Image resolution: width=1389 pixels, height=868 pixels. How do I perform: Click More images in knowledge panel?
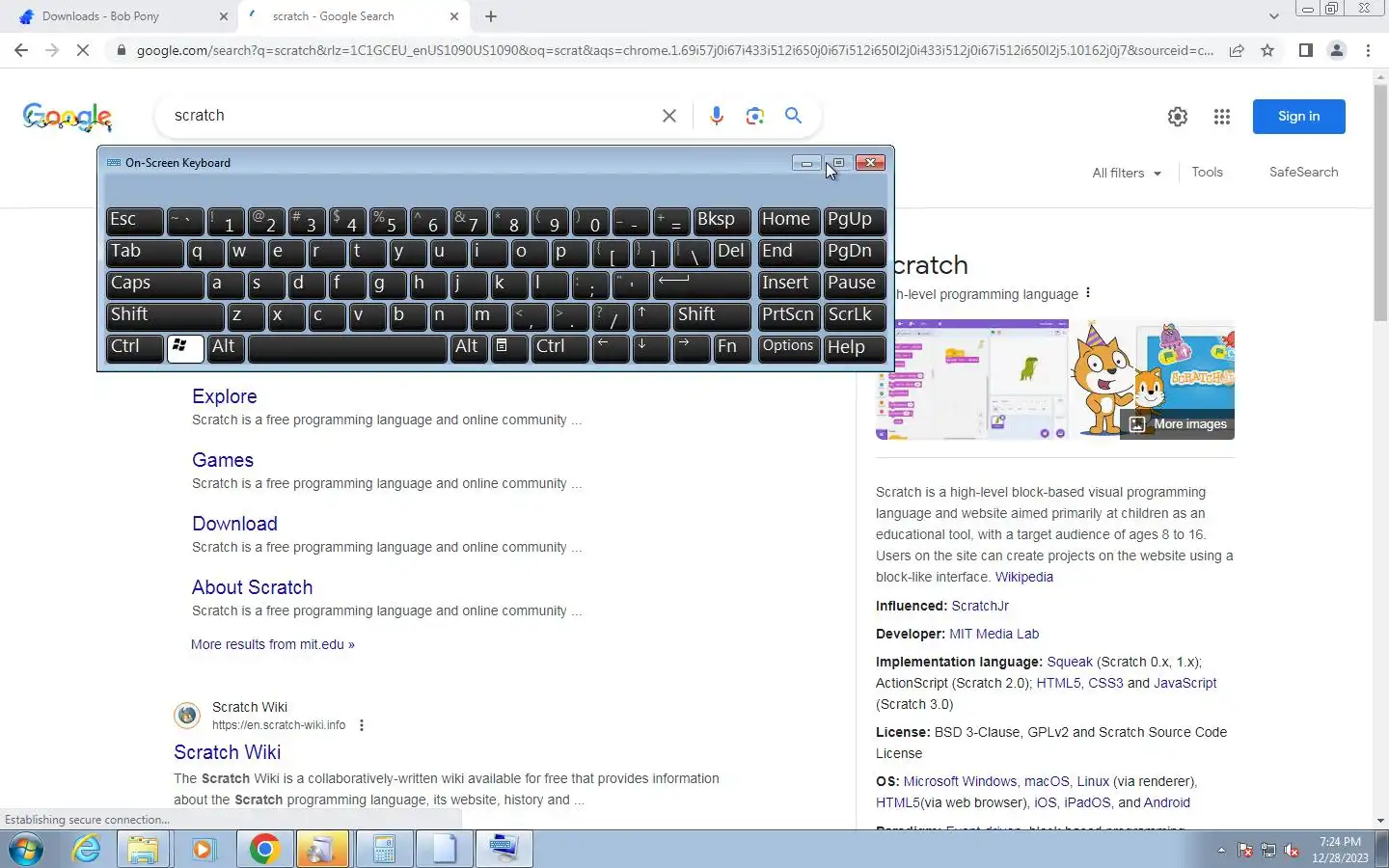(1178, 424)
